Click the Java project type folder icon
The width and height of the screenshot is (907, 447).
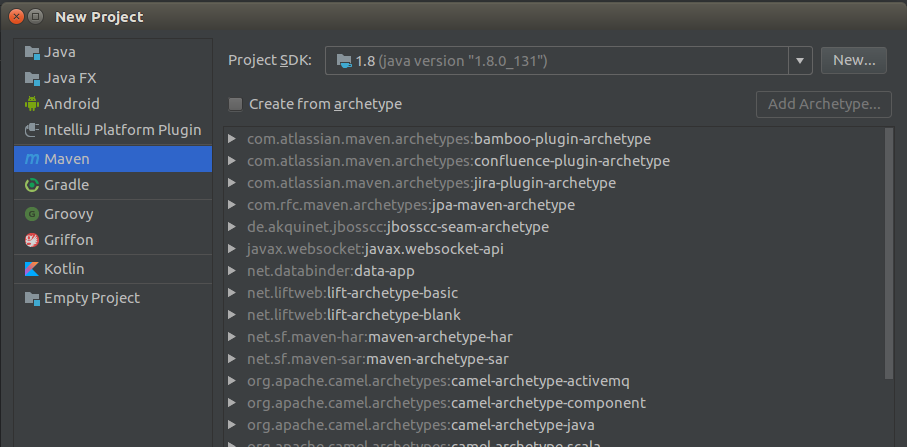pyautogui.click(x=32, y=52)
